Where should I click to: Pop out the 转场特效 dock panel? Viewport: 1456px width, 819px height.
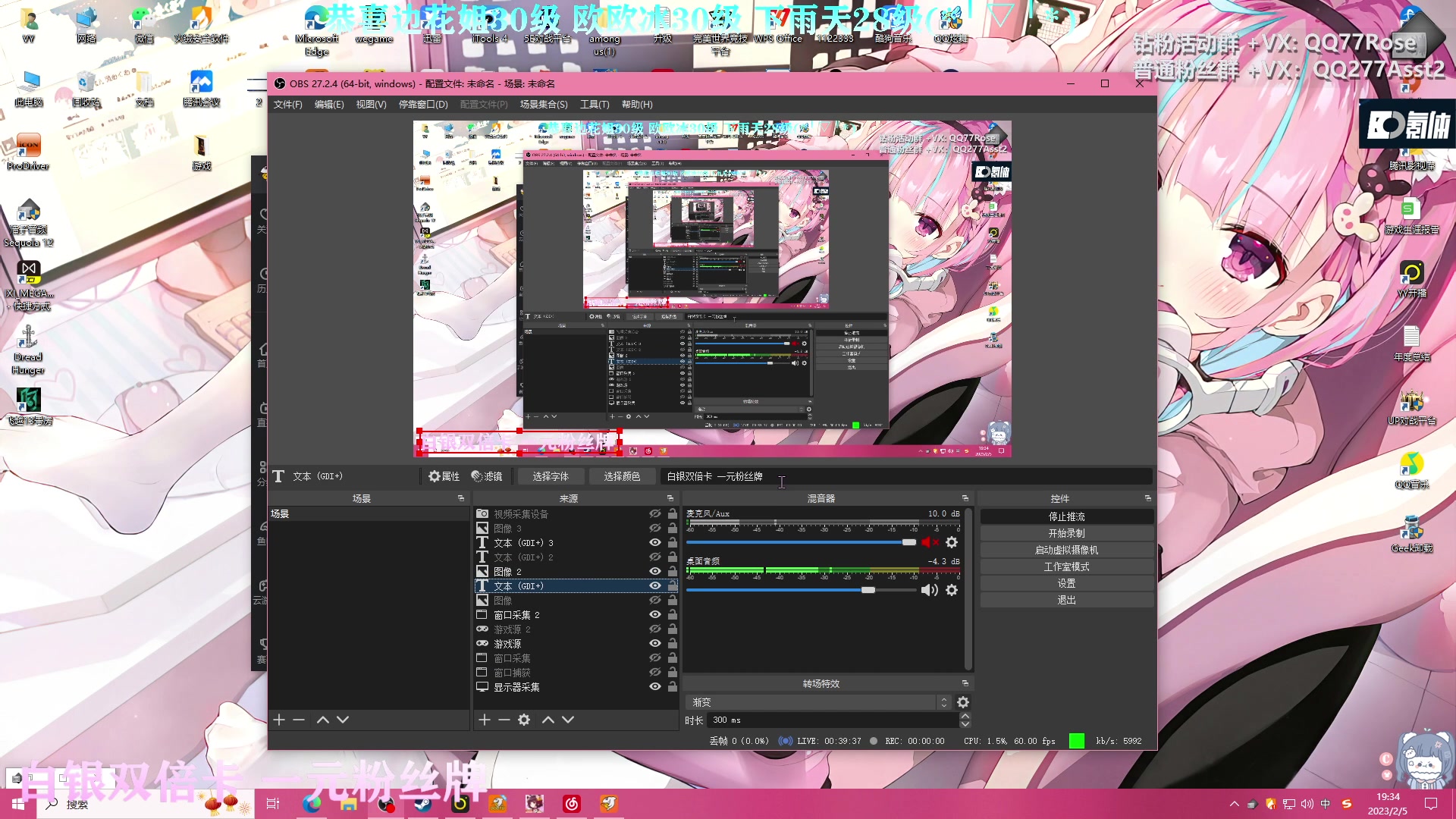click(x=965, y=683)
